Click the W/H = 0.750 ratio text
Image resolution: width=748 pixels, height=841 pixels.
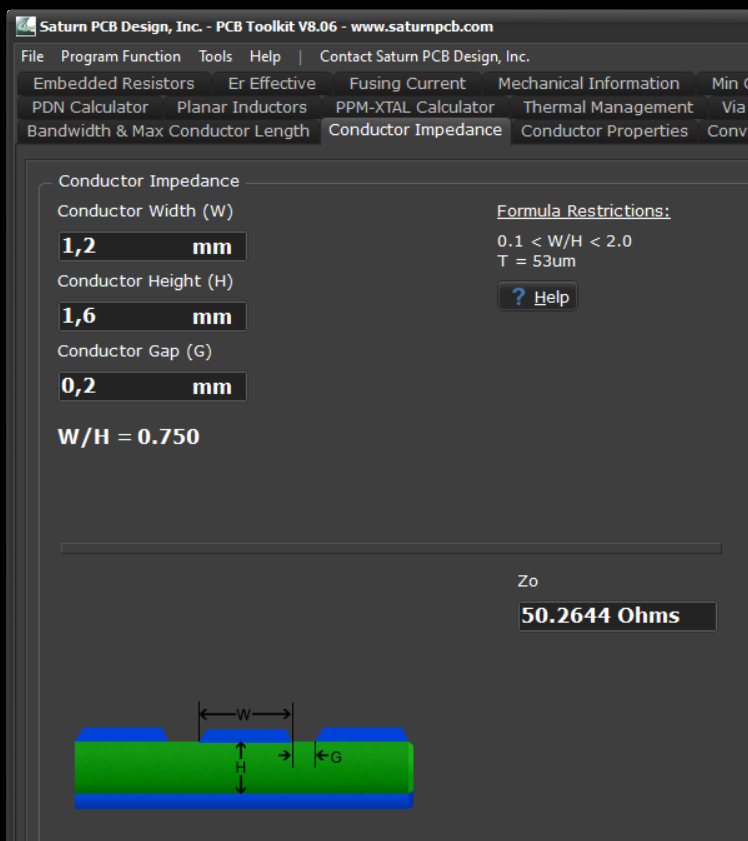(129, 436)
